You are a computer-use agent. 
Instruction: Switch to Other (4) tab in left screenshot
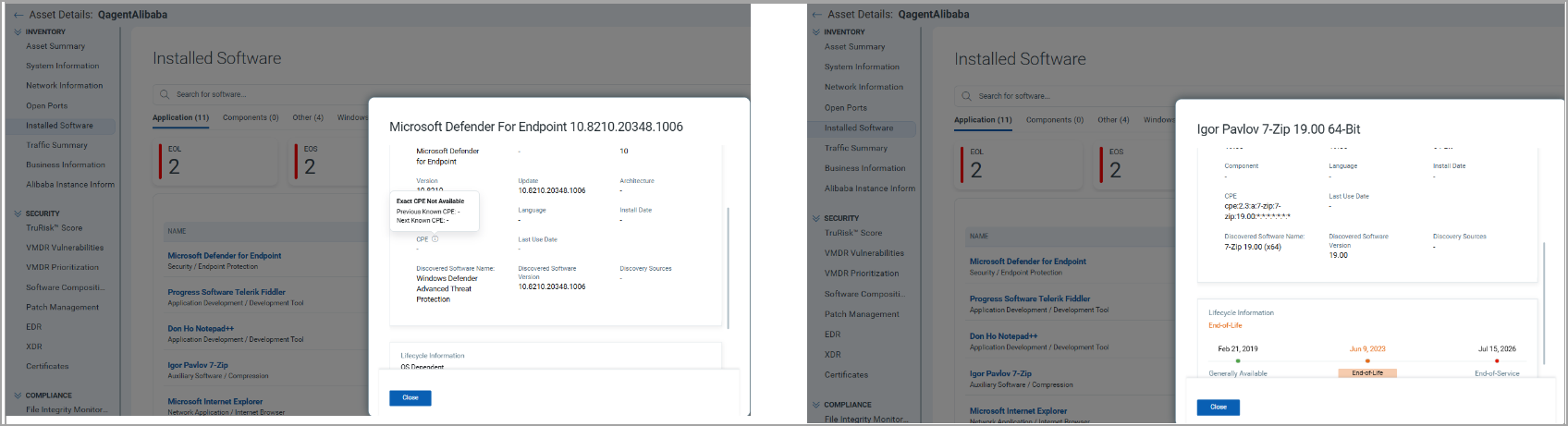point(308,117)
